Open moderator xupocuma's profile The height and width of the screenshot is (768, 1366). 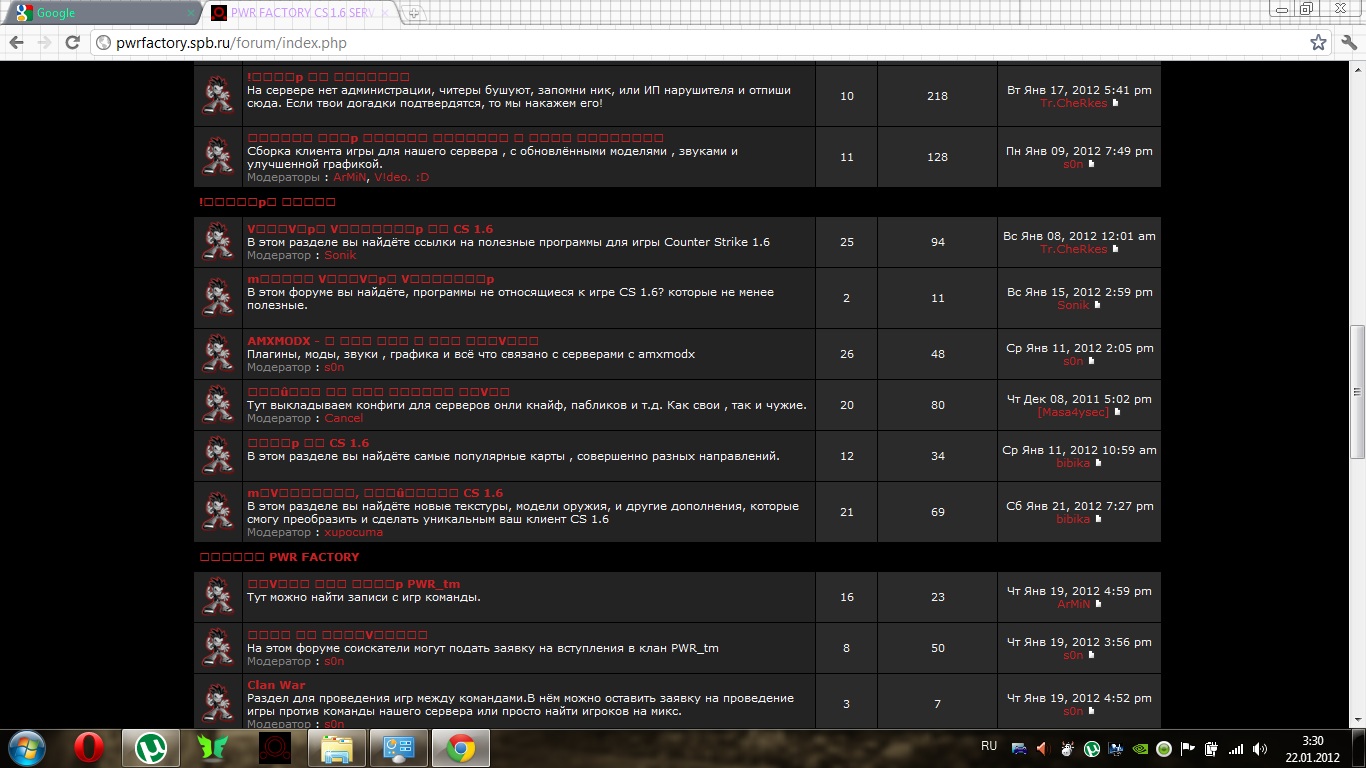point(353,532)
